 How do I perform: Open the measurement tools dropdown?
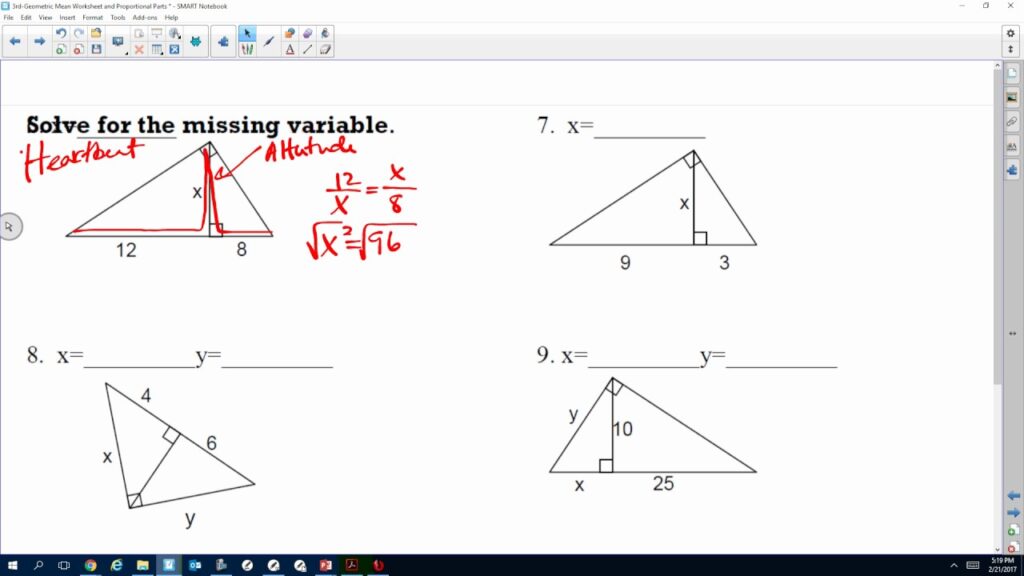pyautogui.click(x=174, y=33)
